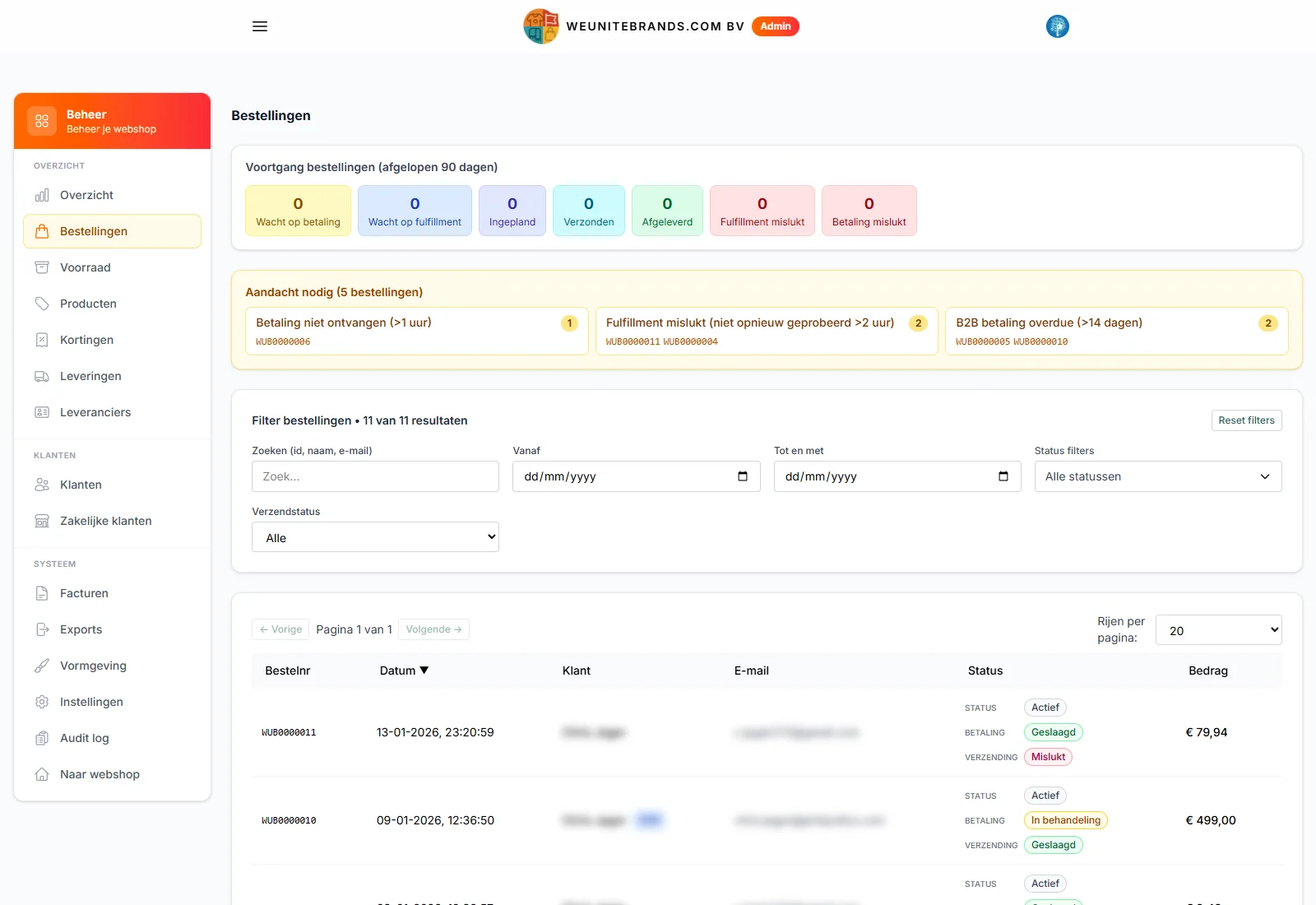
Task: Click the Producten tag icon
Action: tap(42, 304)
